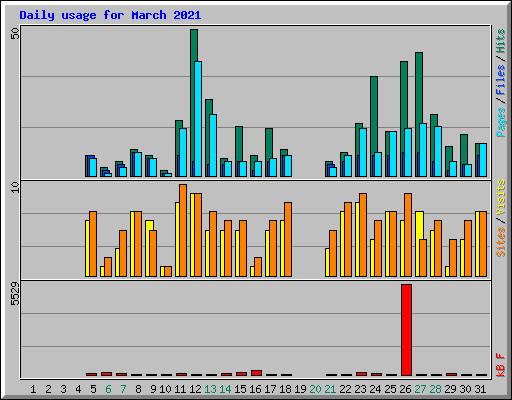Click the 'Sites' legend label
Viewport: 512px width, 400px height.
pyautogui.click(x=501, y=241)
